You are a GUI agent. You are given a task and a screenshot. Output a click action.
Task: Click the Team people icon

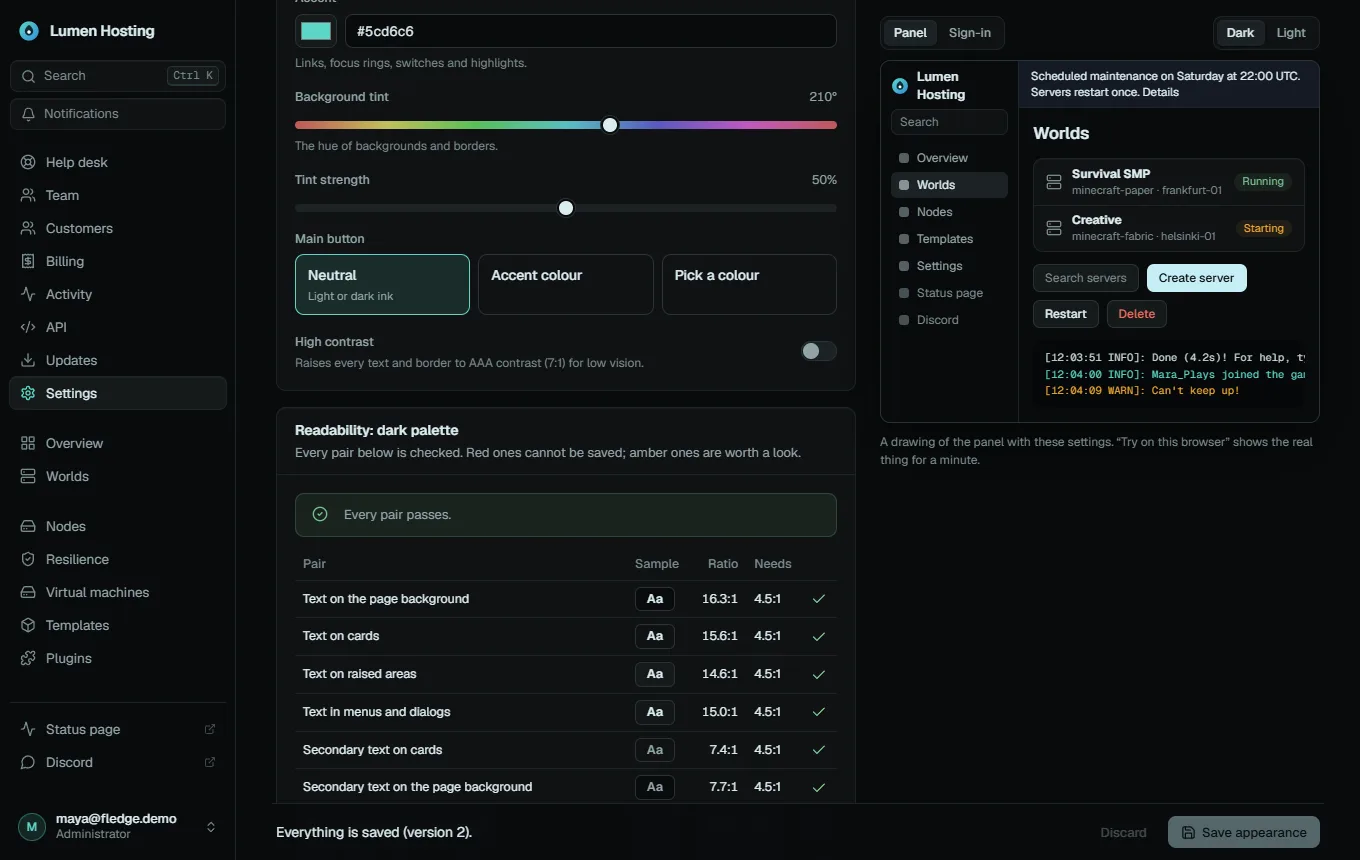point(28,195)
